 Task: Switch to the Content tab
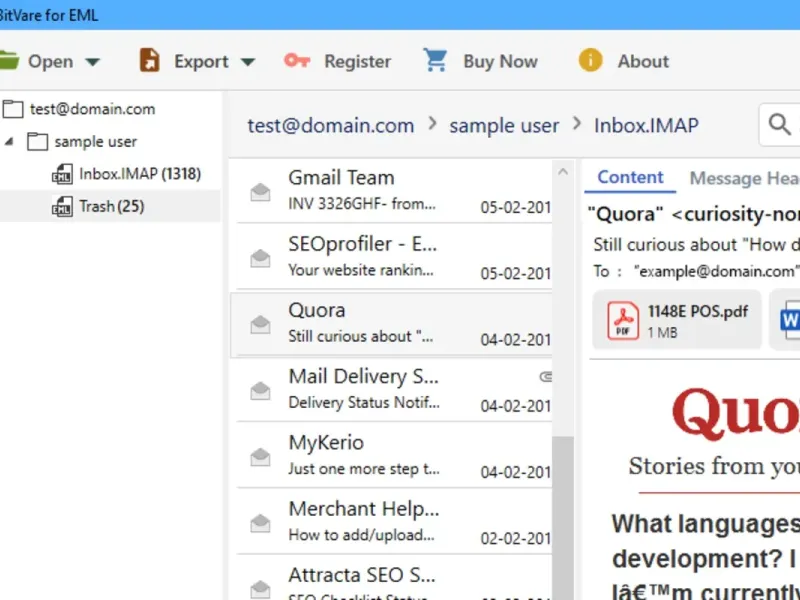(x=630, y=178)
